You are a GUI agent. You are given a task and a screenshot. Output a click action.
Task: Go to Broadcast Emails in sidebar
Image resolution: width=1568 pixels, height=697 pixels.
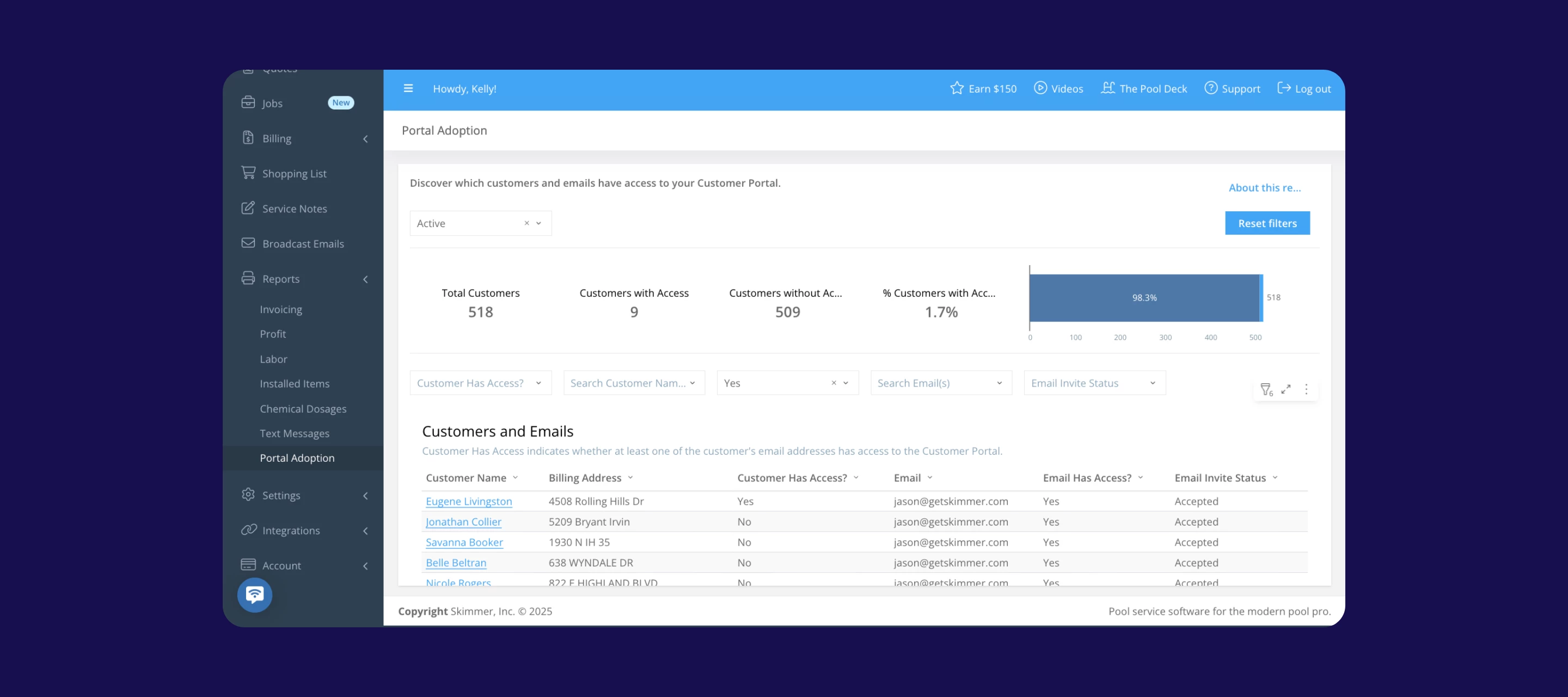point(303,243)
